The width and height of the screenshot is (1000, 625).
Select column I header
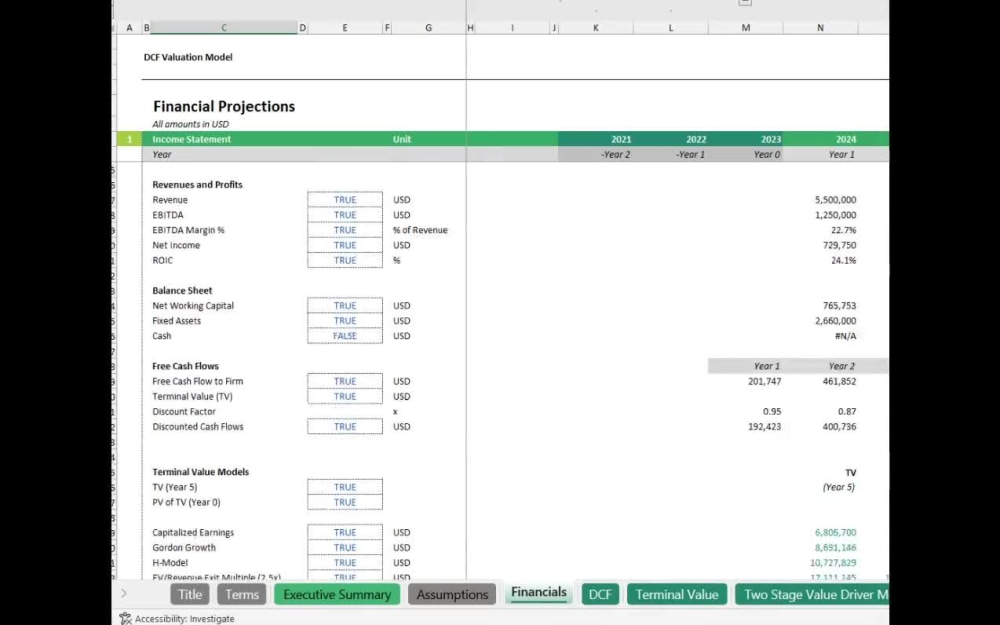(x=512, y=27)
